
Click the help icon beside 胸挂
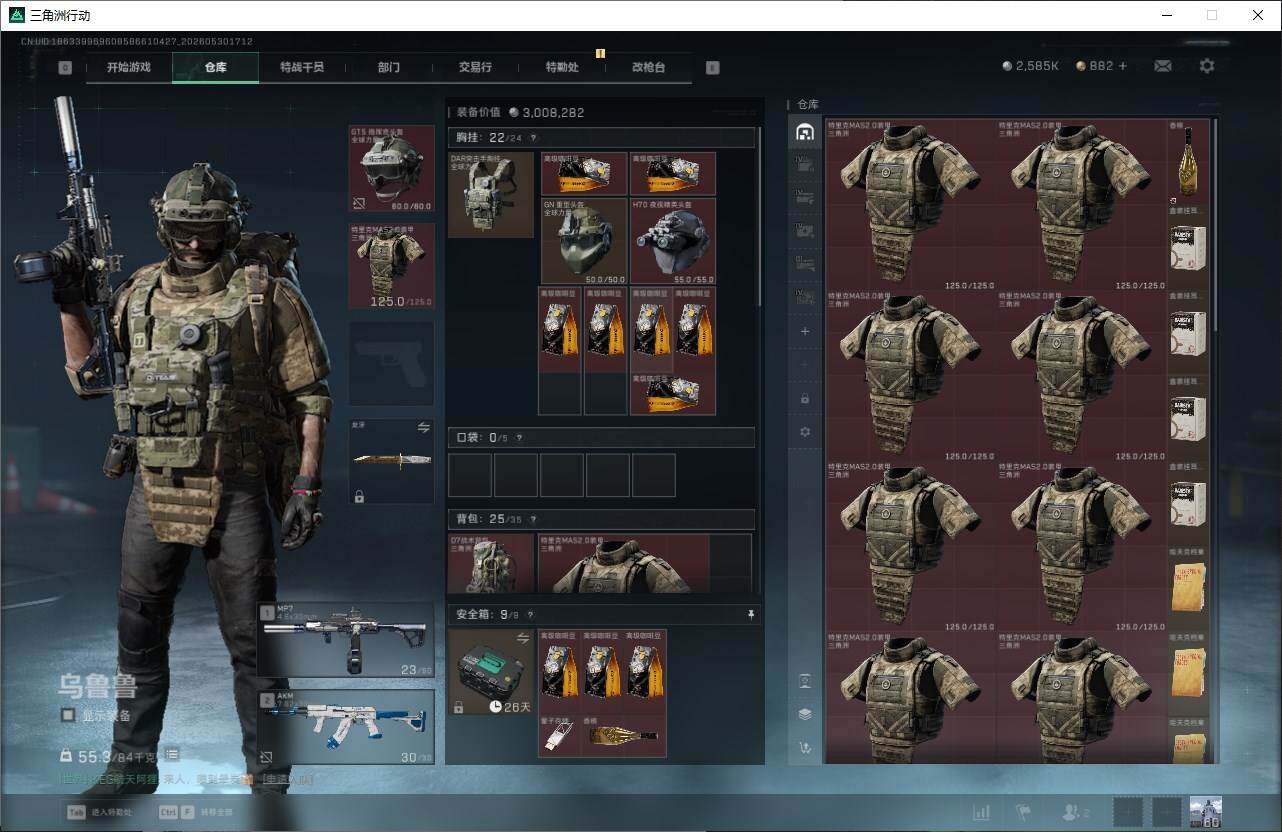tap(532, 138)
